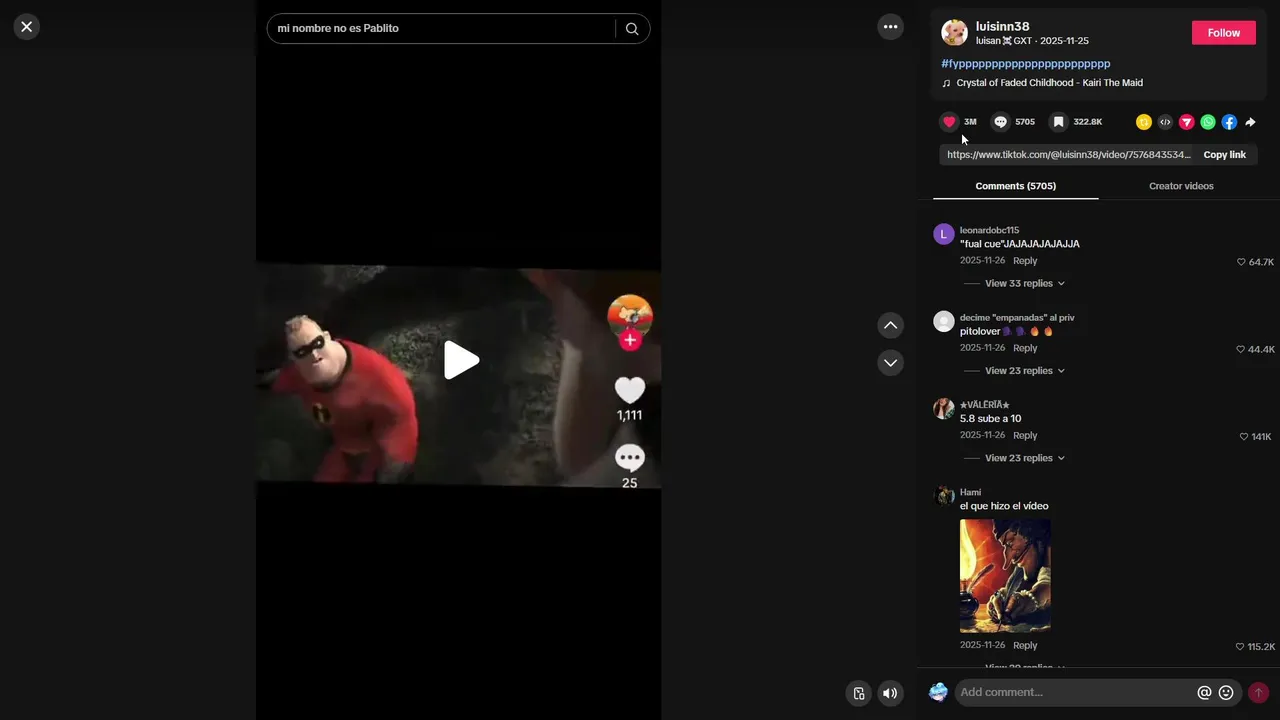The height and width of the screenshot is (720, 1280).
Task: Focus the Add comment field
Action: point(1073,693)
